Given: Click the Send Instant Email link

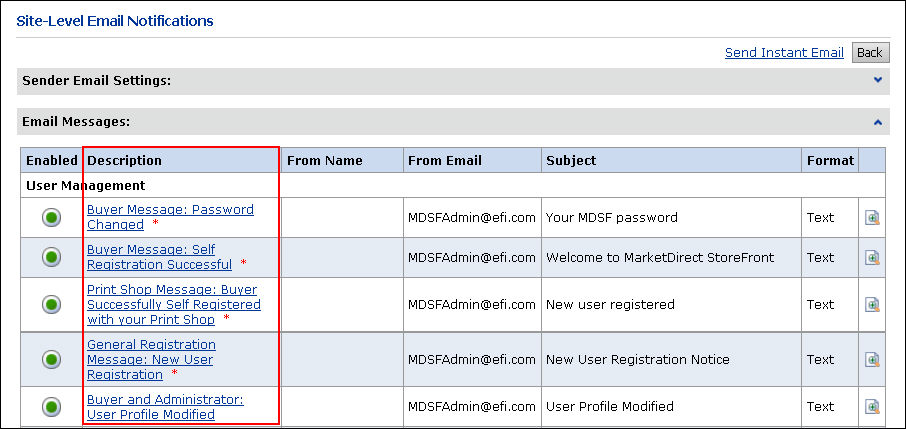Looking at the screenshot, I should pyautogui.click(x=784, y=53).
